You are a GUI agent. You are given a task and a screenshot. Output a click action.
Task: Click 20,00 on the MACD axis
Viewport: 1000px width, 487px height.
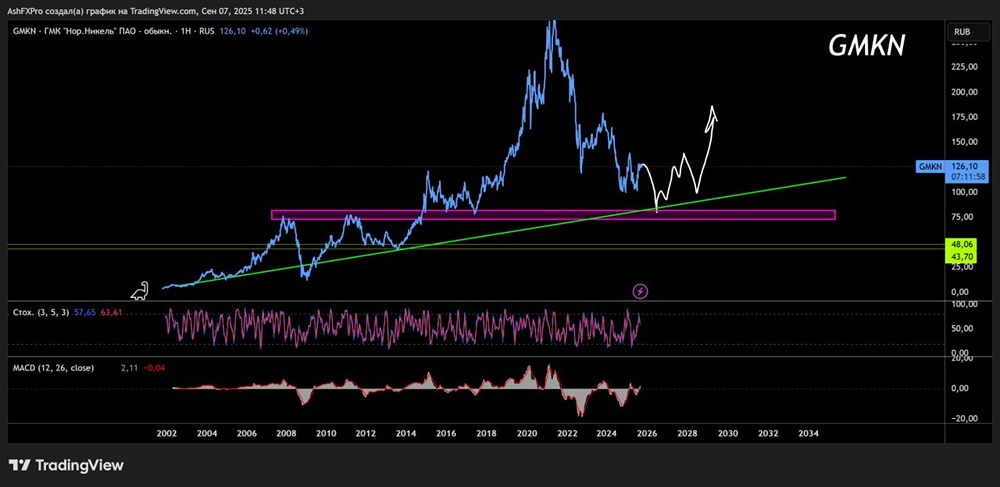tap(960, 358)
